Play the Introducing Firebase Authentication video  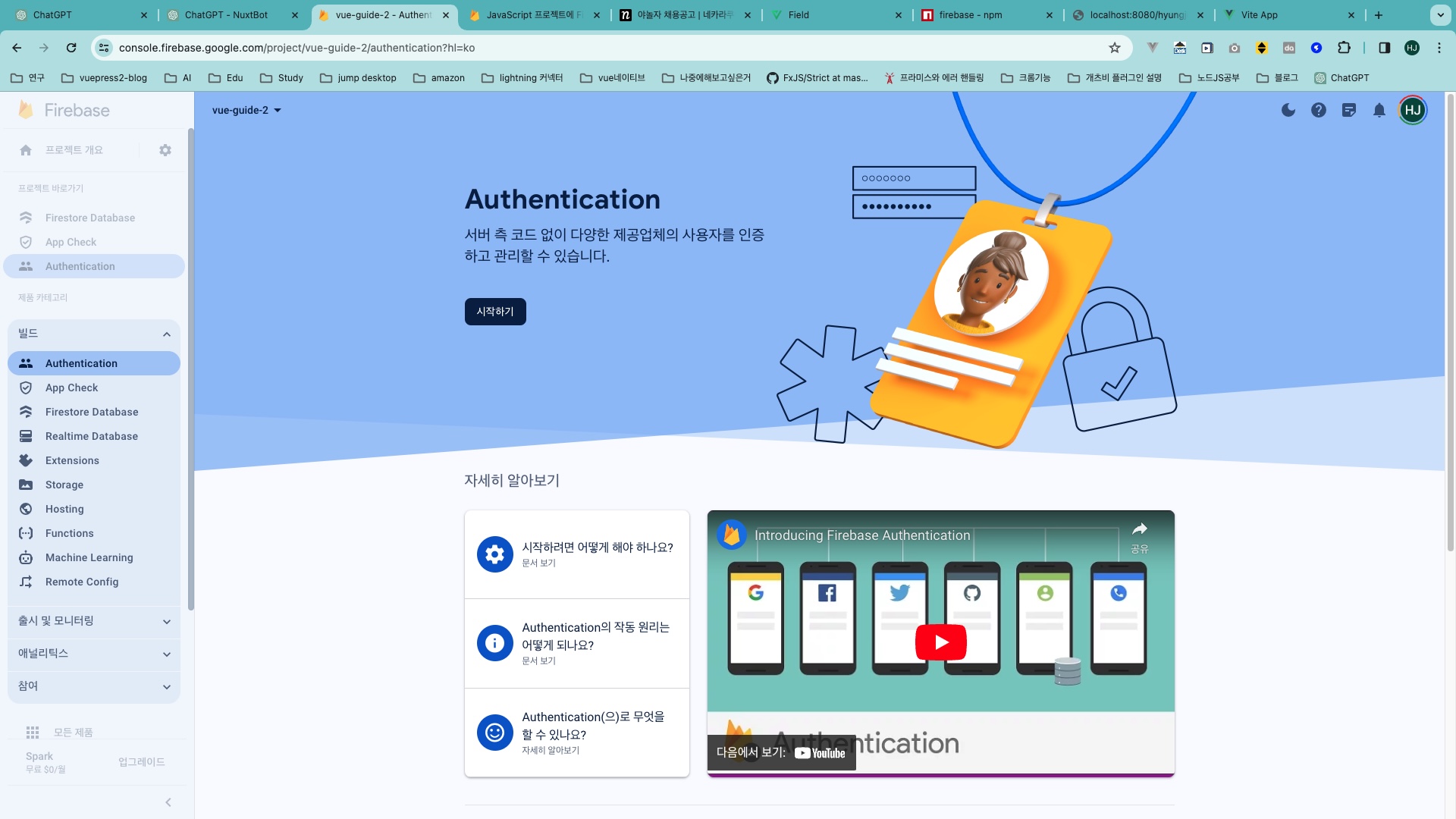(941, 642)
